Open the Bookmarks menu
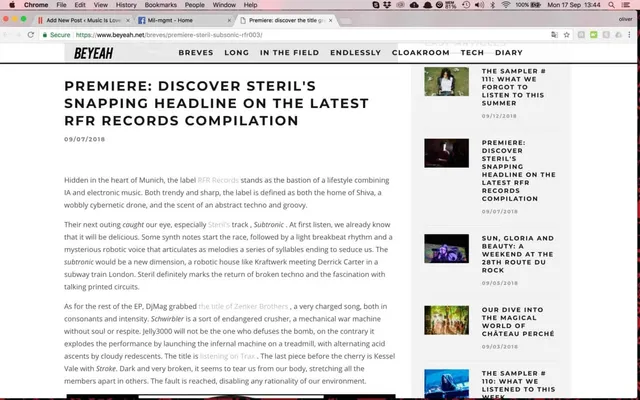The width and height of the screenshot is (640, 400). (x=160, y=5)
